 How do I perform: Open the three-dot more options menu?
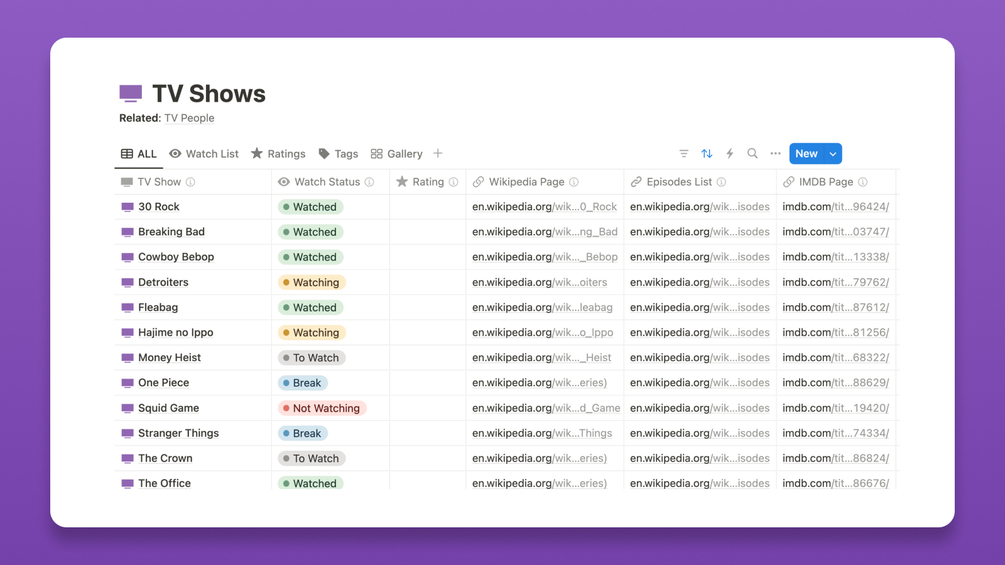pyautogui.click(x=776, y=153)
